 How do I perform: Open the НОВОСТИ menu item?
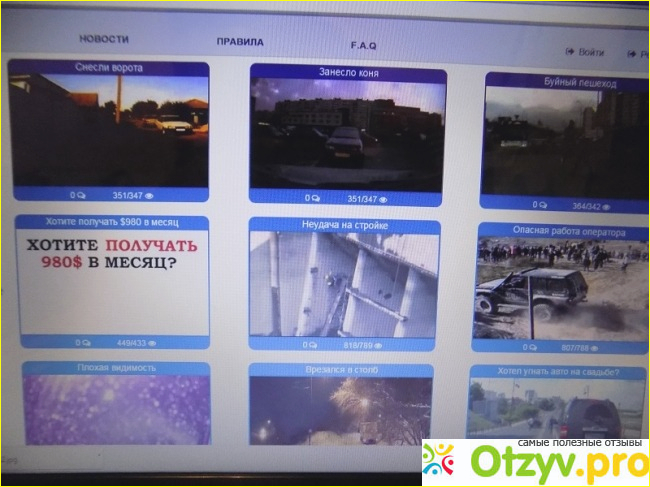pyautogui.click(x=104, y=39)
